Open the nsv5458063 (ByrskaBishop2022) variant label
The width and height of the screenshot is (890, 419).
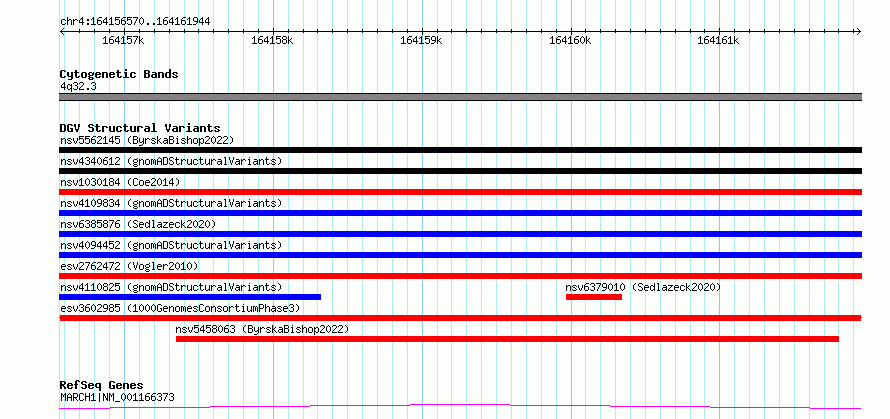(x=262, y=329)
